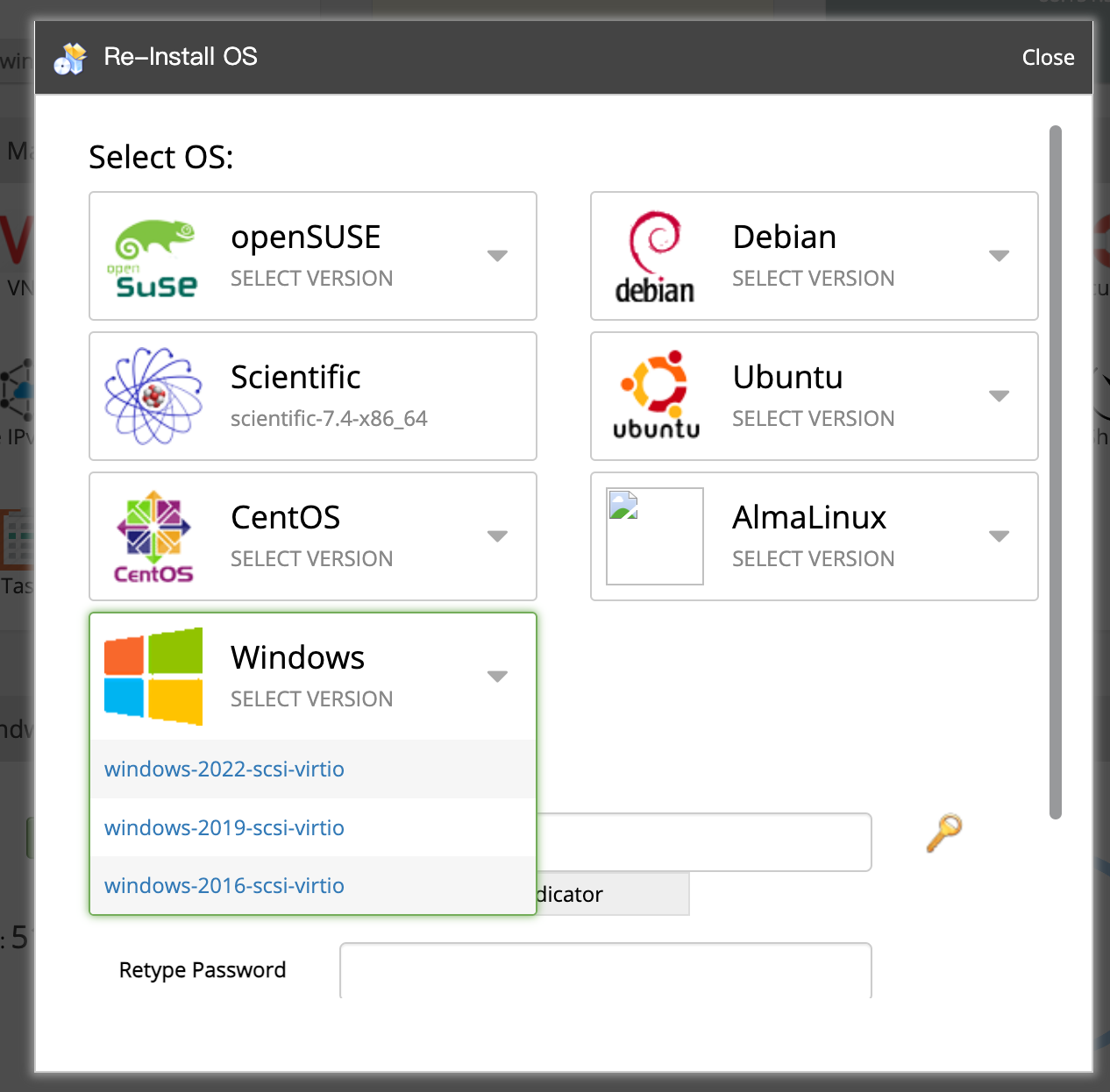Select Scientific scientific-7.4-x86_64 option
This screenshot has height=1092, width=1110.
coord(313,396)
